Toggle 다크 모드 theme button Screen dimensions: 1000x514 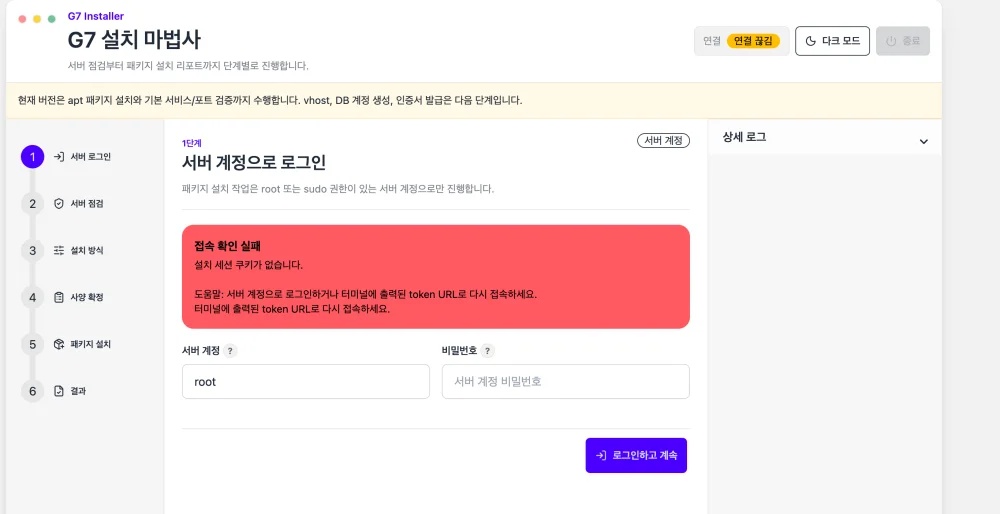pos(832,41)
